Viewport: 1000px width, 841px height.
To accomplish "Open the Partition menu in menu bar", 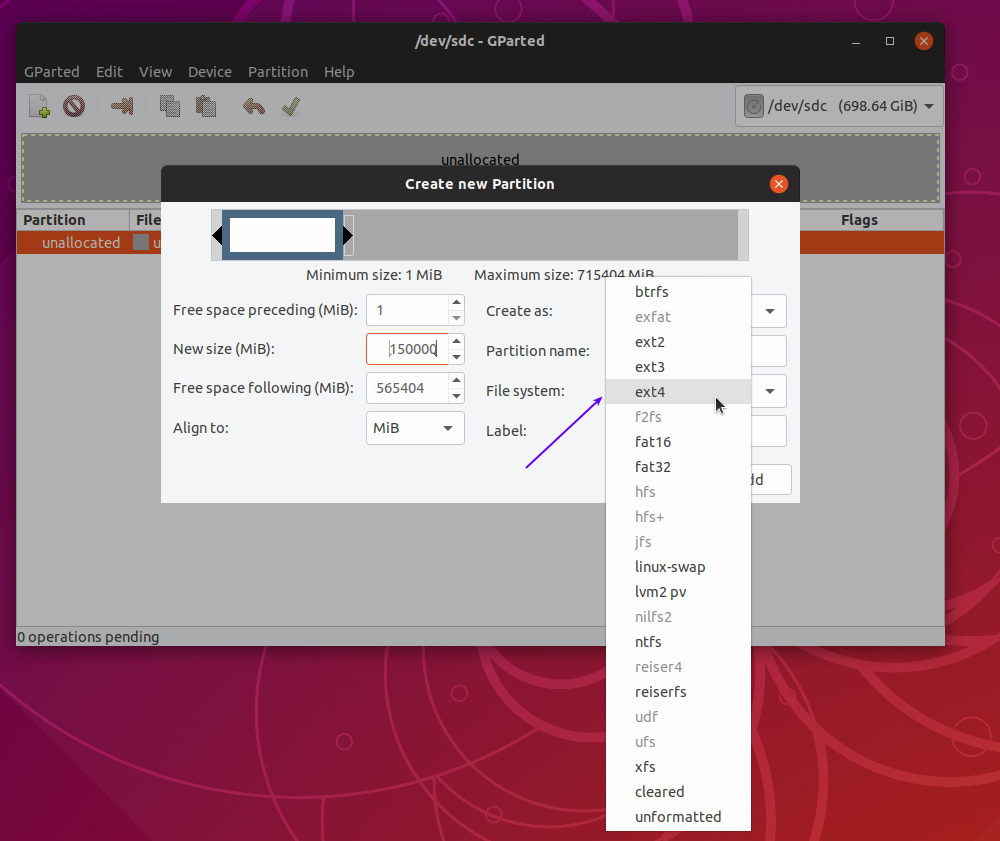I will (278, 72).
